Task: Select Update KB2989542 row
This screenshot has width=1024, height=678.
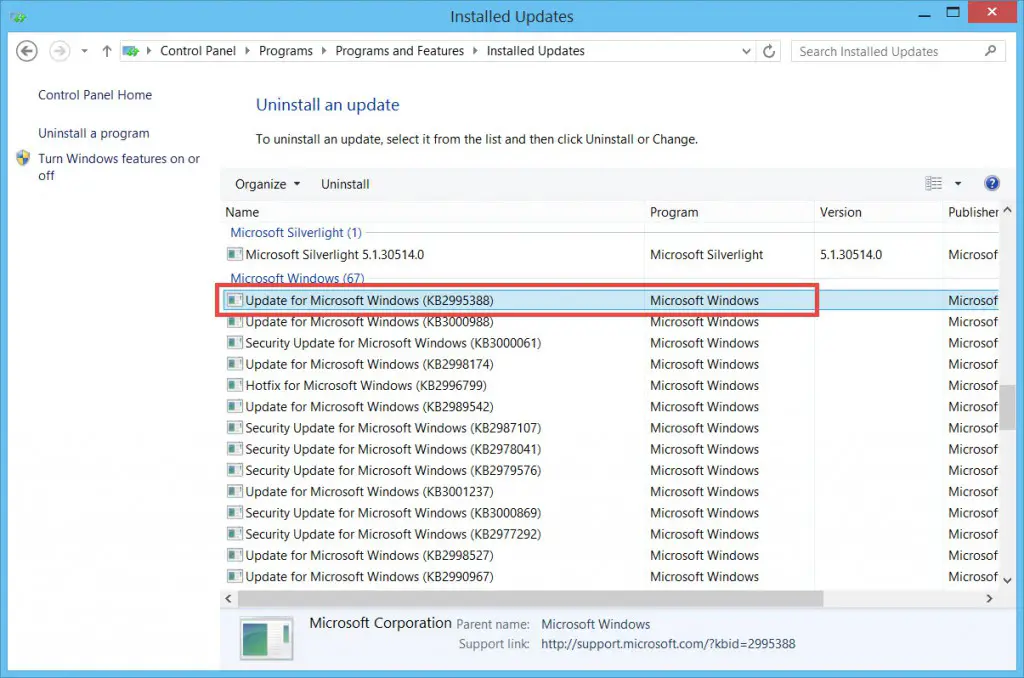Action: pos(611,407)
